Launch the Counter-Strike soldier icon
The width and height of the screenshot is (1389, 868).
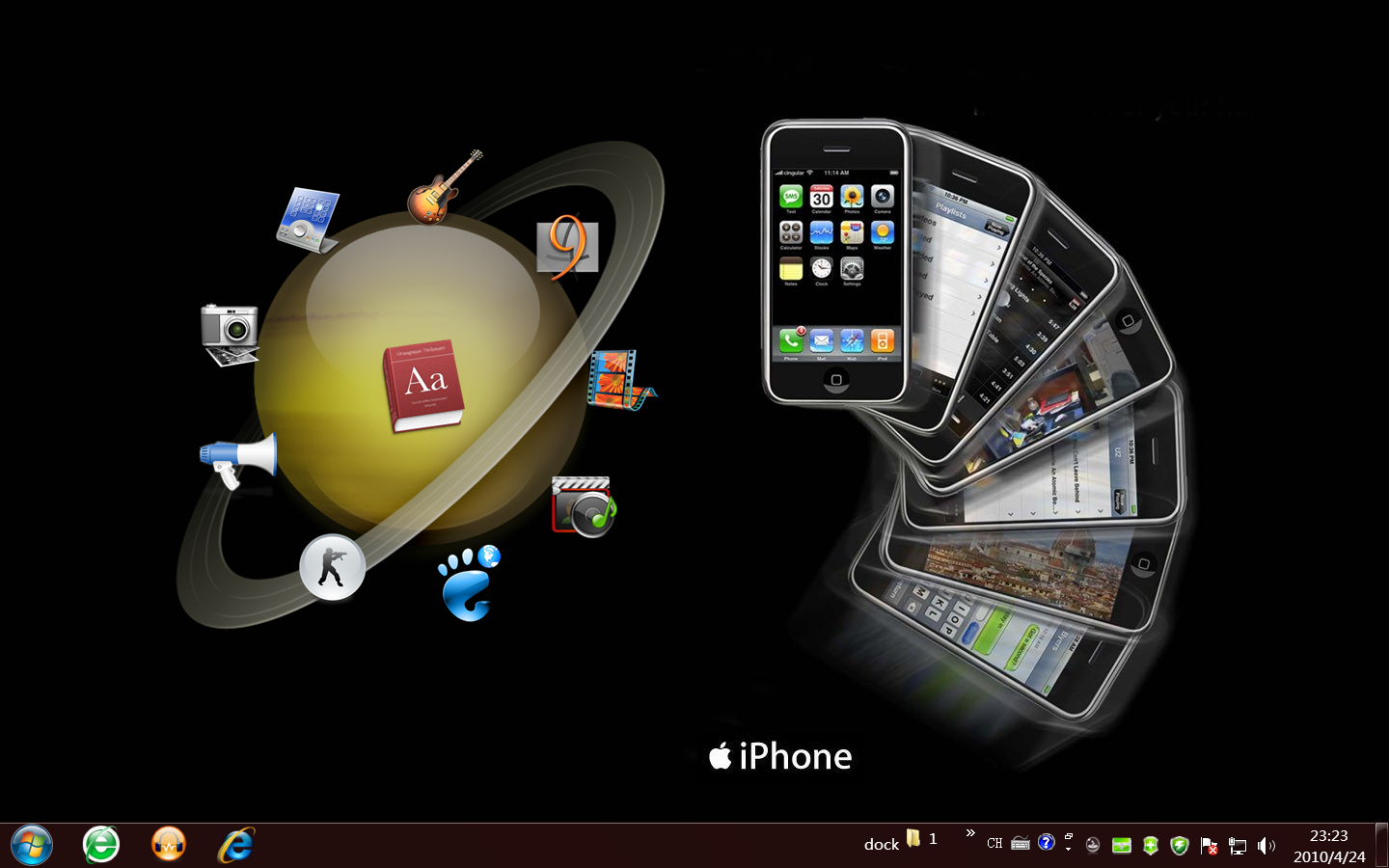click(x=332, y=567)
